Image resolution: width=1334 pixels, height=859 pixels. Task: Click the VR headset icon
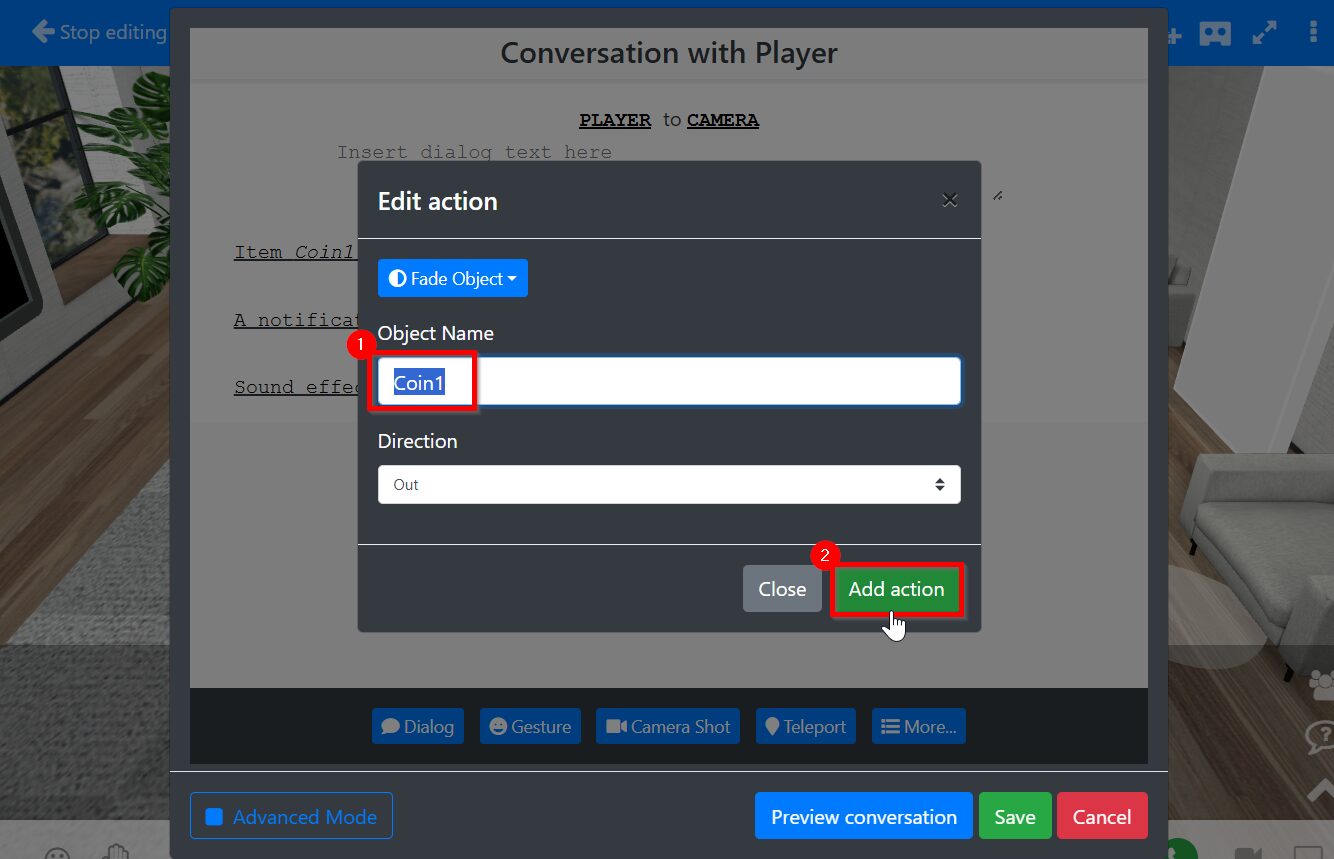click(x=1215, y=33)
